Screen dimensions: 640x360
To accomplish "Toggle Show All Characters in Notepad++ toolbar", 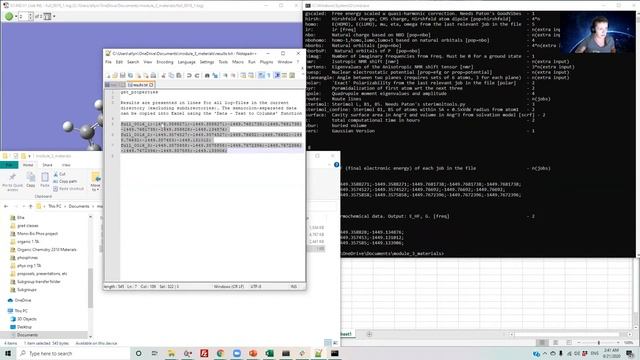I will (269, 76).
